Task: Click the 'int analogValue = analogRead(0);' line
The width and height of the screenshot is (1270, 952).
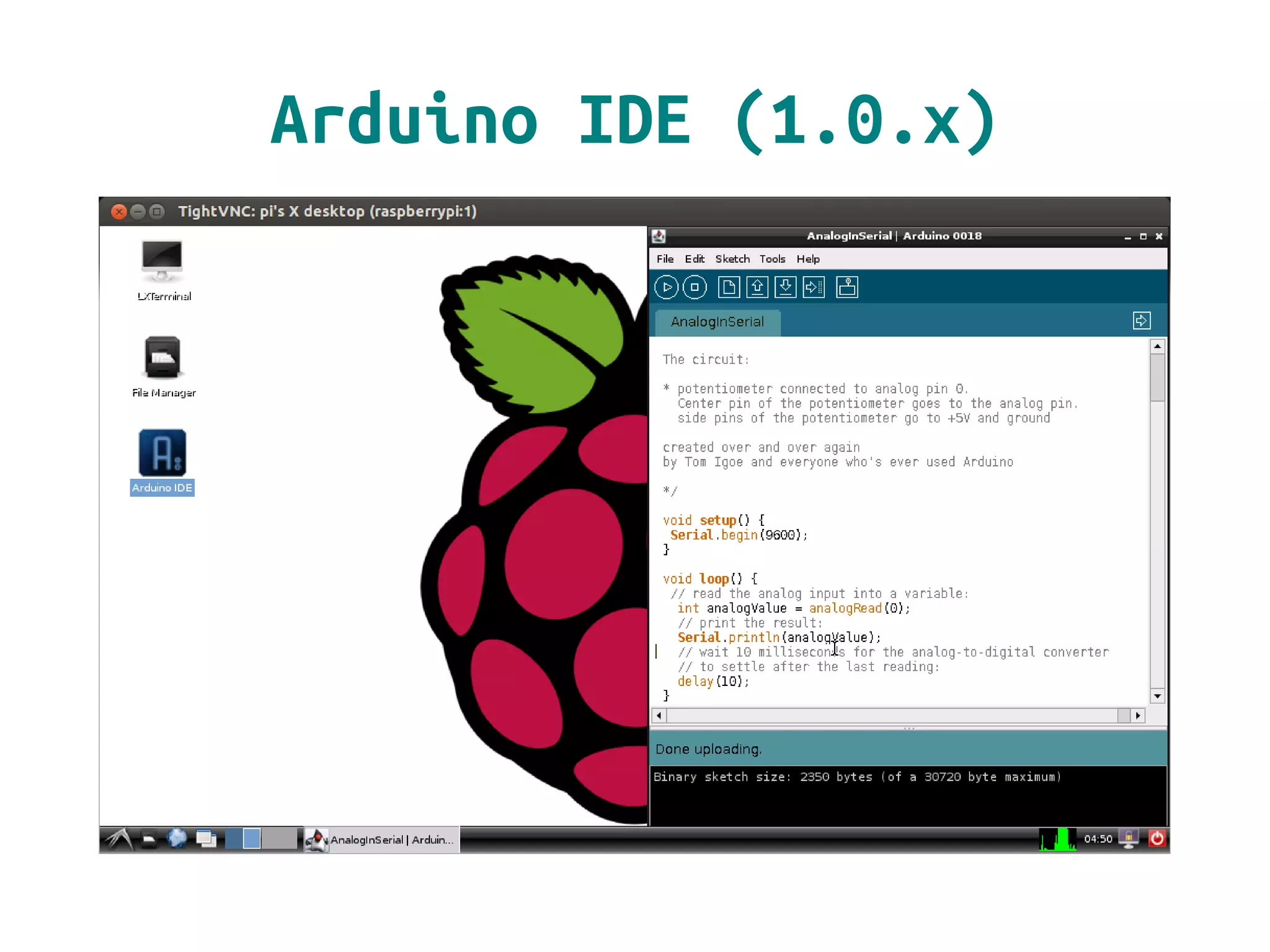Action: pos(794,608)
